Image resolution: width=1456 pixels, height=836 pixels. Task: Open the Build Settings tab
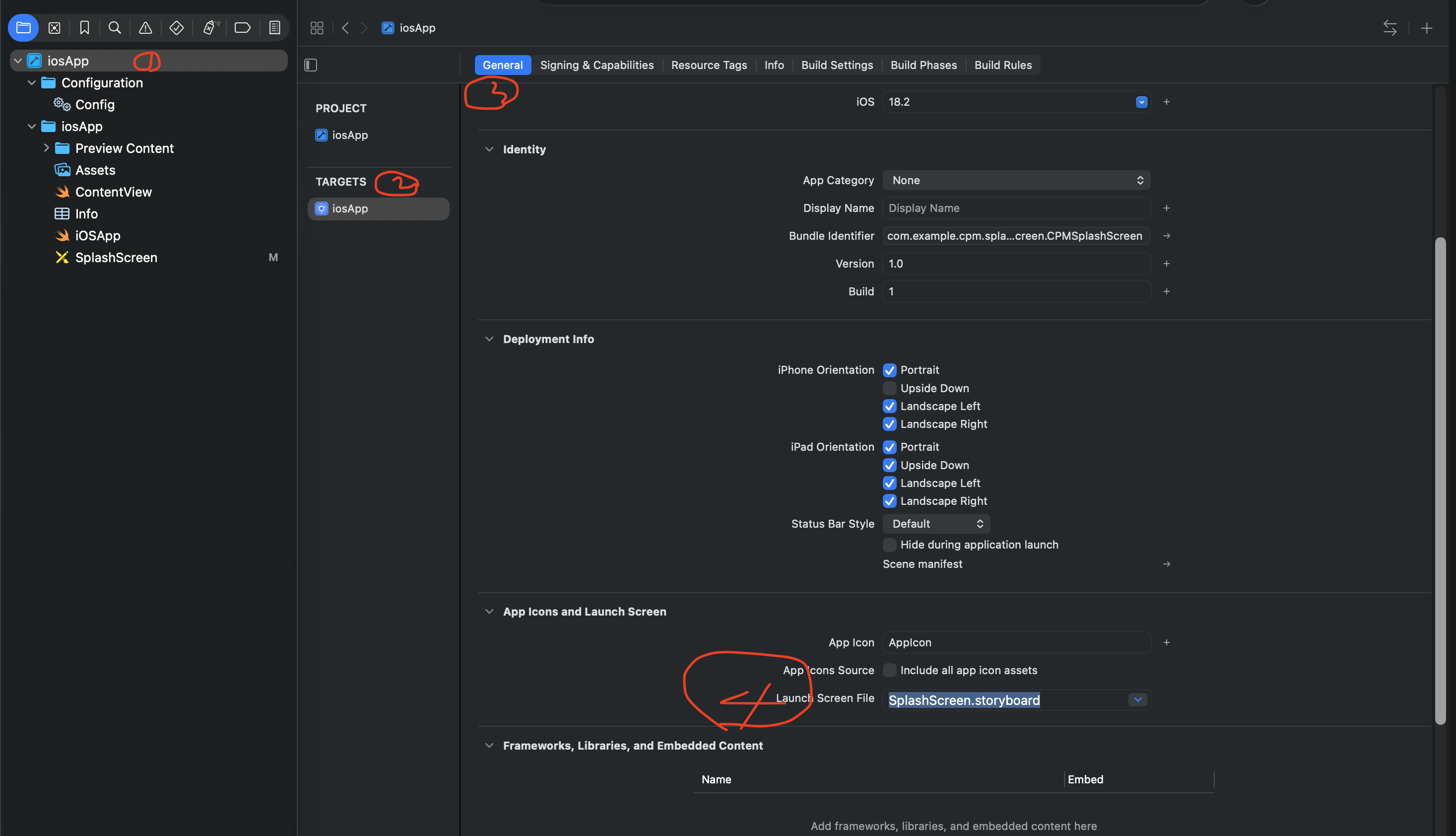[x=837, y=65]
